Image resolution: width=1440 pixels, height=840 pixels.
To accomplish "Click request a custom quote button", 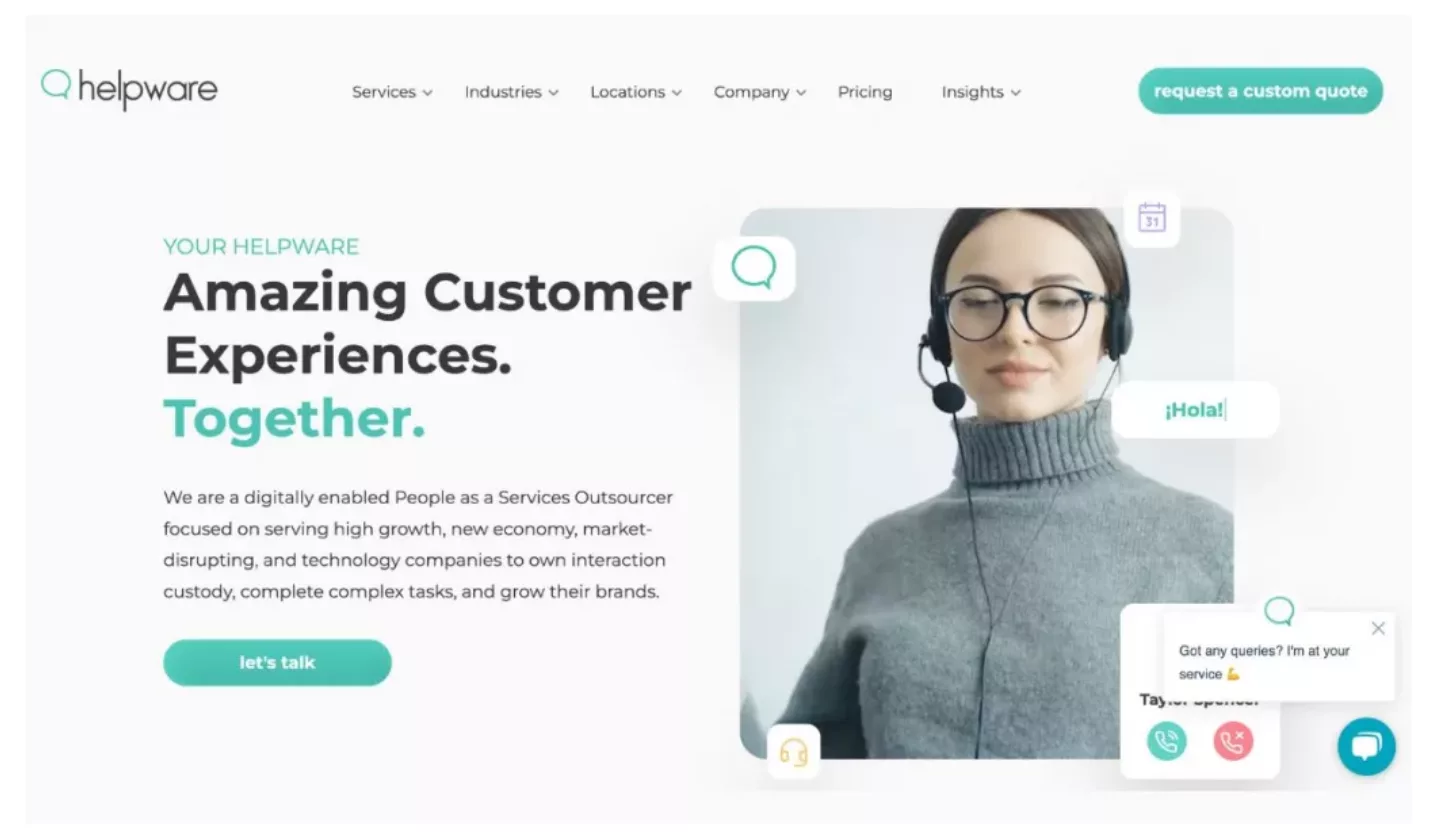I will pyautogui.click(x=1260, y=91).
